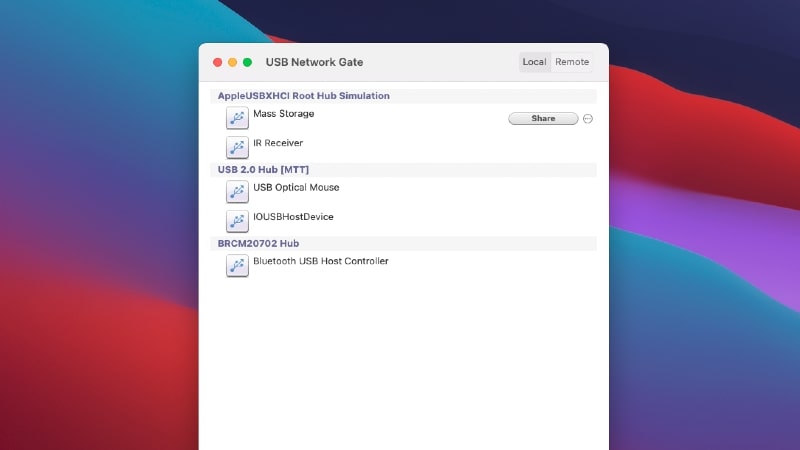Click the Bluetooth USB Host Controller icon

237,266
